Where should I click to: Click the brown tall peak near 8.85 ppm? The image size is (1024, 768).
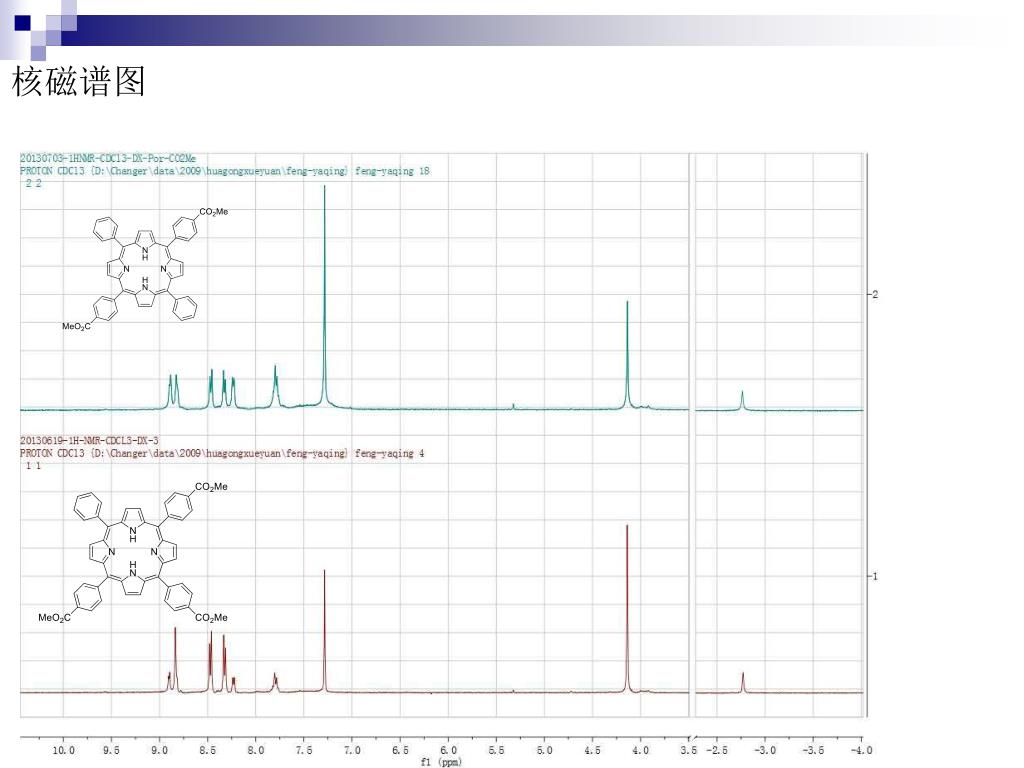coord(175,660)
